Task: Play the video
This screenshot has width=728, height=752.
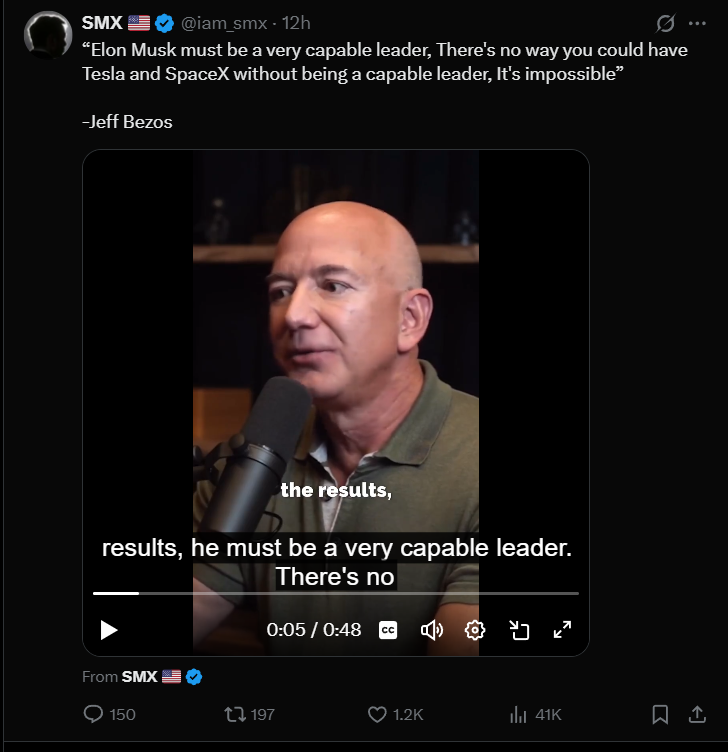Action: pos(109,630)
